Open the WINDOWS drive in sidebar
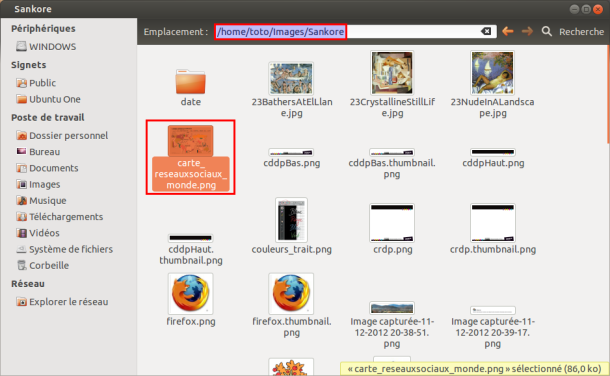The width and height of the screenshot is (610, 376). 46,47
